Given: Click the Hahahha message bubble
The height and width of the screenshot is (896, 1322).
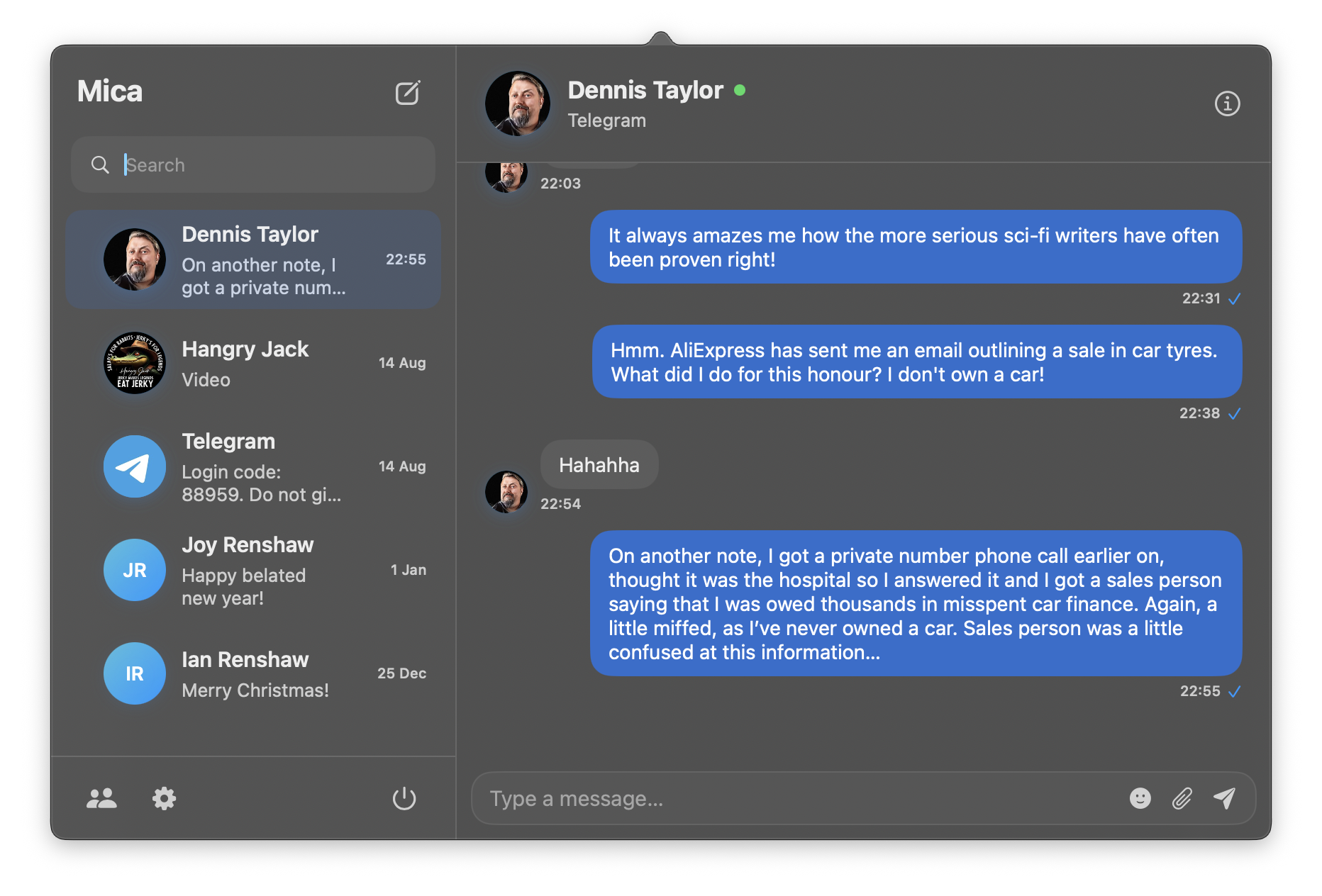Looking at the screenshot, I should pos(599,465).
